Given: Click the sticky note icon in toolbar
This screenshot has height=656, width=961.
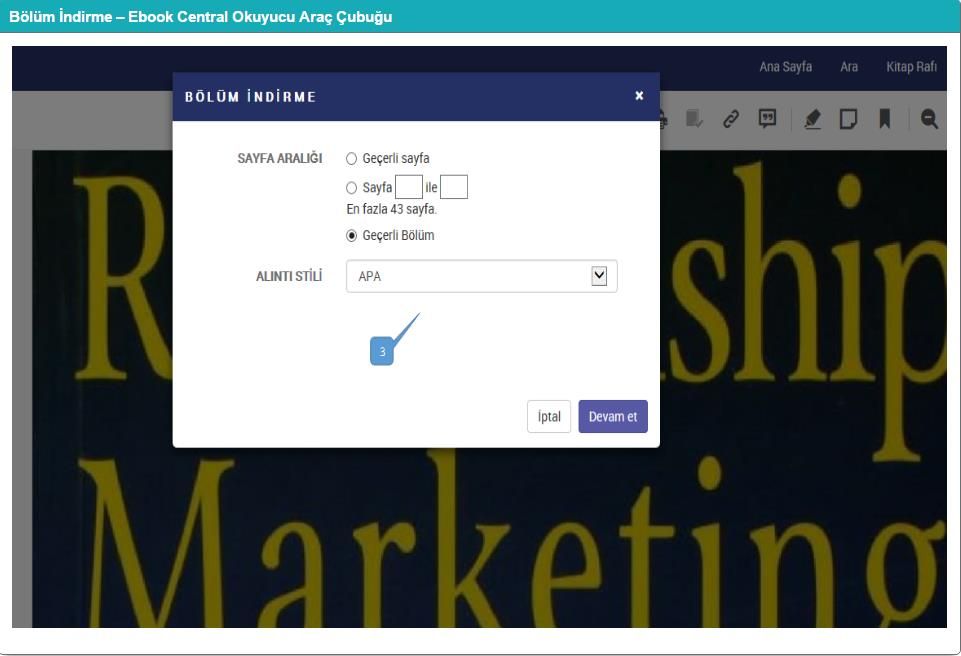Looking at the screenshot, I should [x=848, y=118].
